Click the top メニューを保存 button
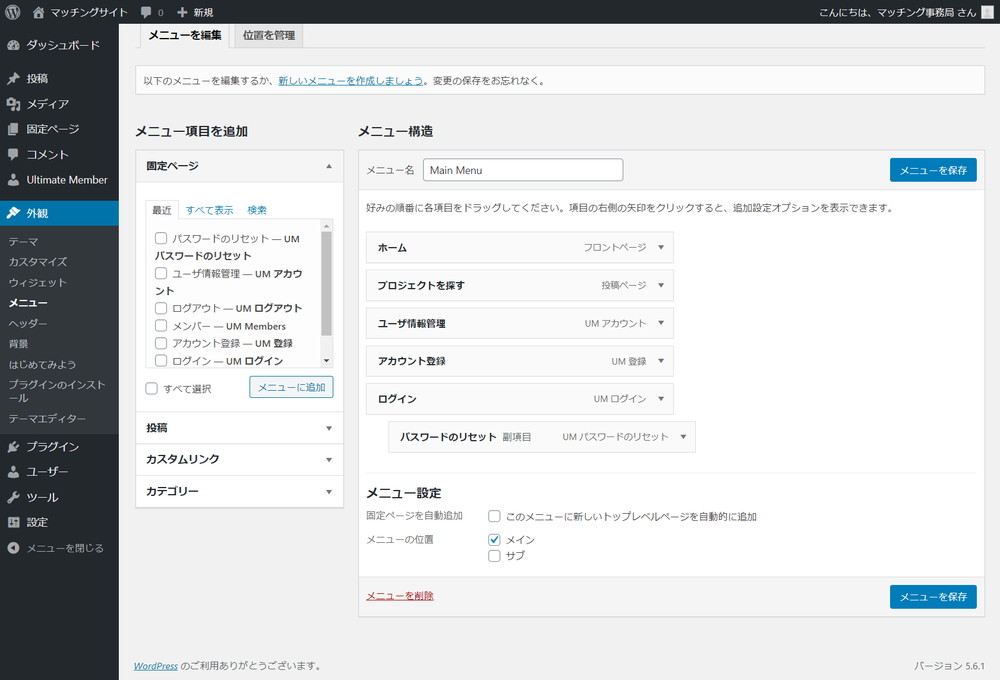 pyautogui.click(x=933, y=170)
